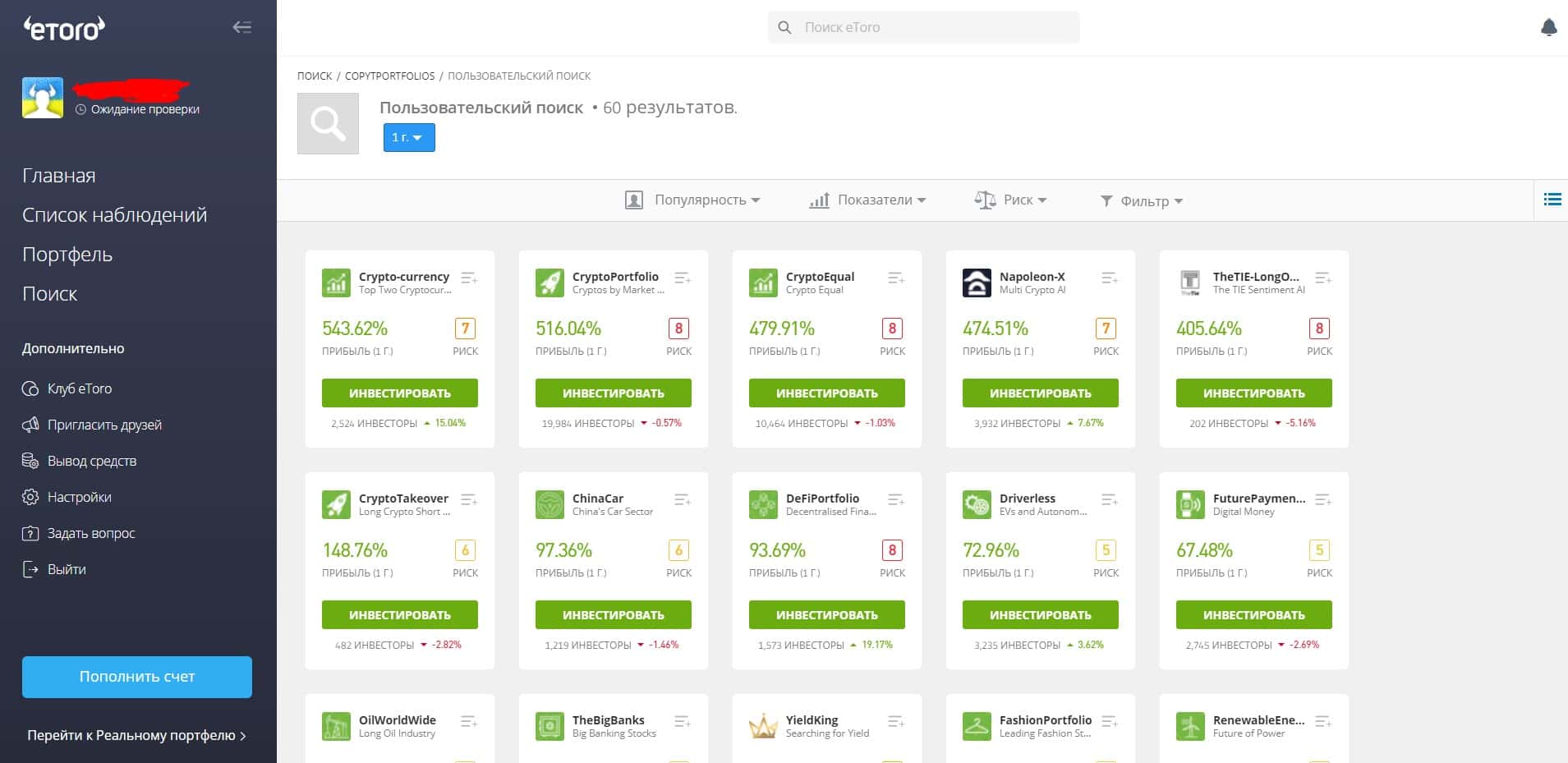This screenshot has height=763, width=1568.
Task: Open Список наблюдений in the sidebar
Action: pyautogui.click(x=114, y=215)
